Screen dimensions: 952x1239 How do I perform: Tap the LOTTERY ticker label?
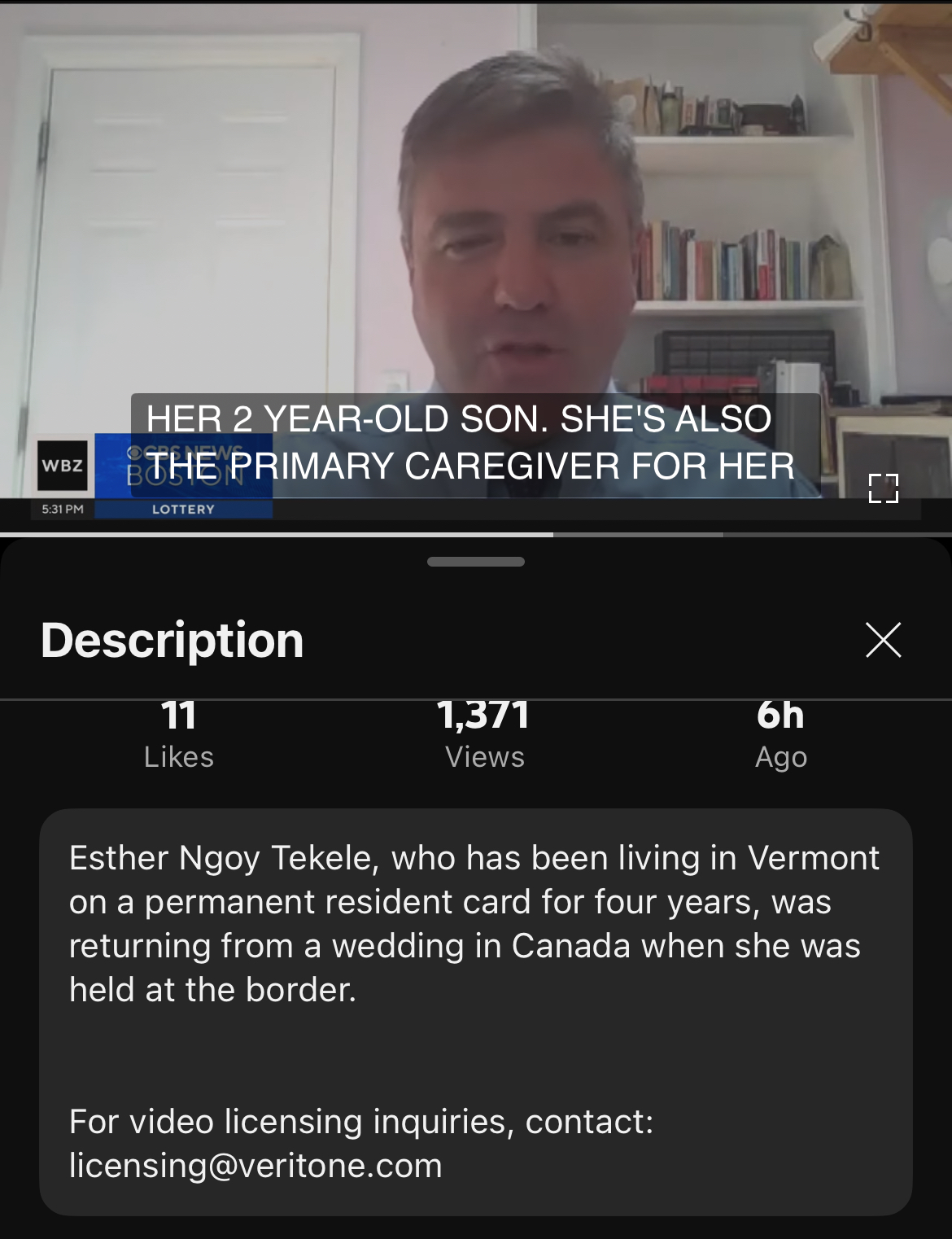pyautogui.click(x=184, y=509)
